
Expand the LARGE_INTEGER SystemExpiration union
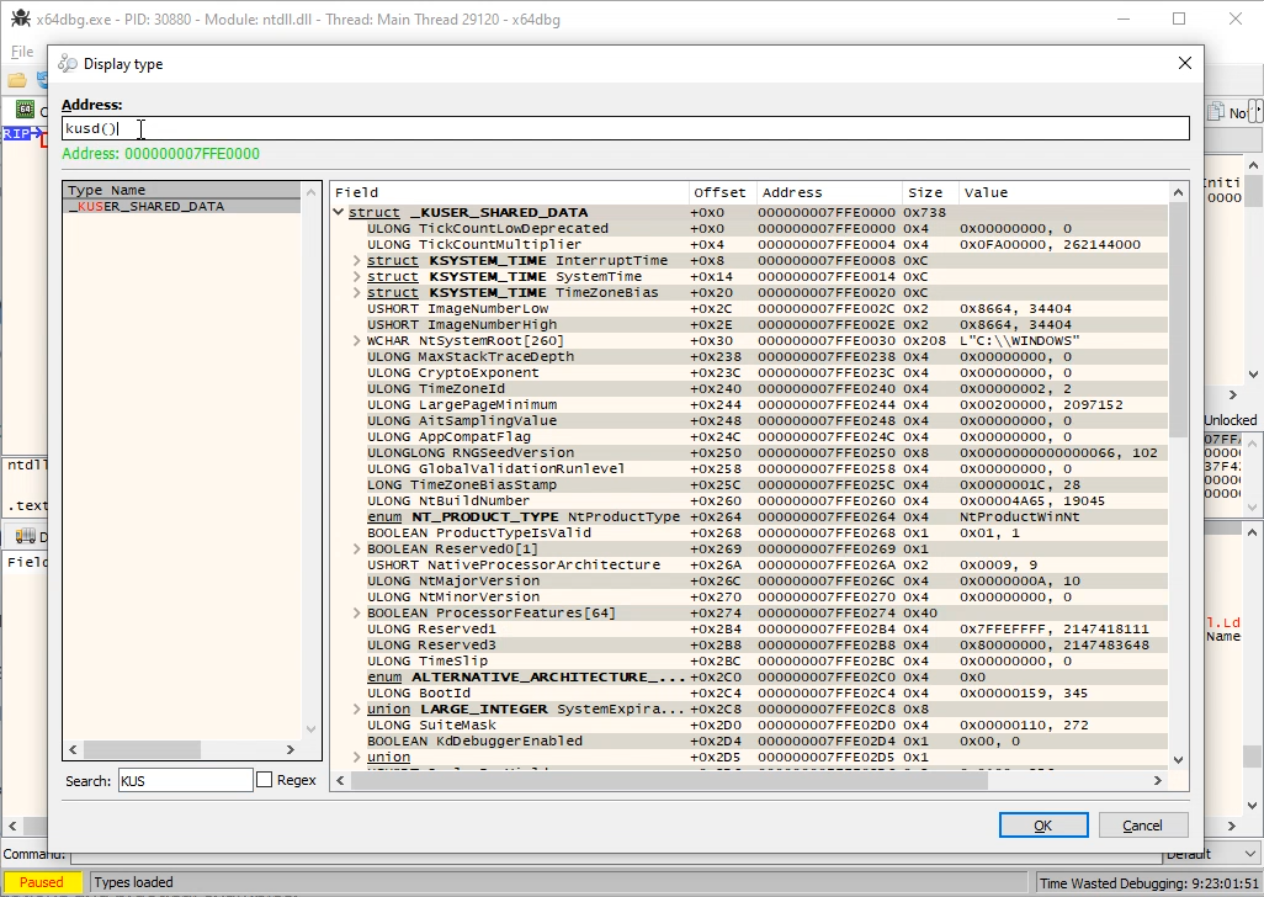pyautogui.click(x=357, y=709)
